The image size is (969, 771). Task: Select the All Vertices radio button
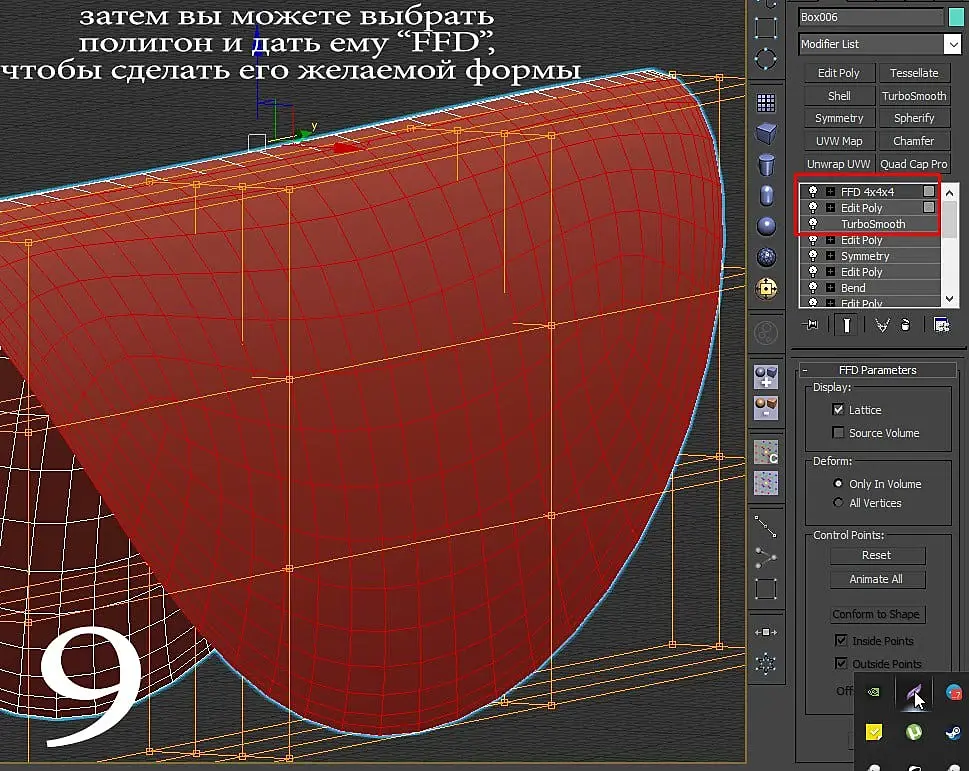pyautogui.click(x=838, y=502)
